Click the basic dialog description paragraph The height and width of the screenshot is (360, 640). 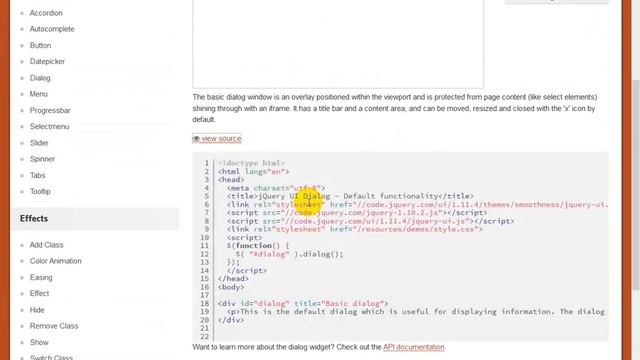395,108
